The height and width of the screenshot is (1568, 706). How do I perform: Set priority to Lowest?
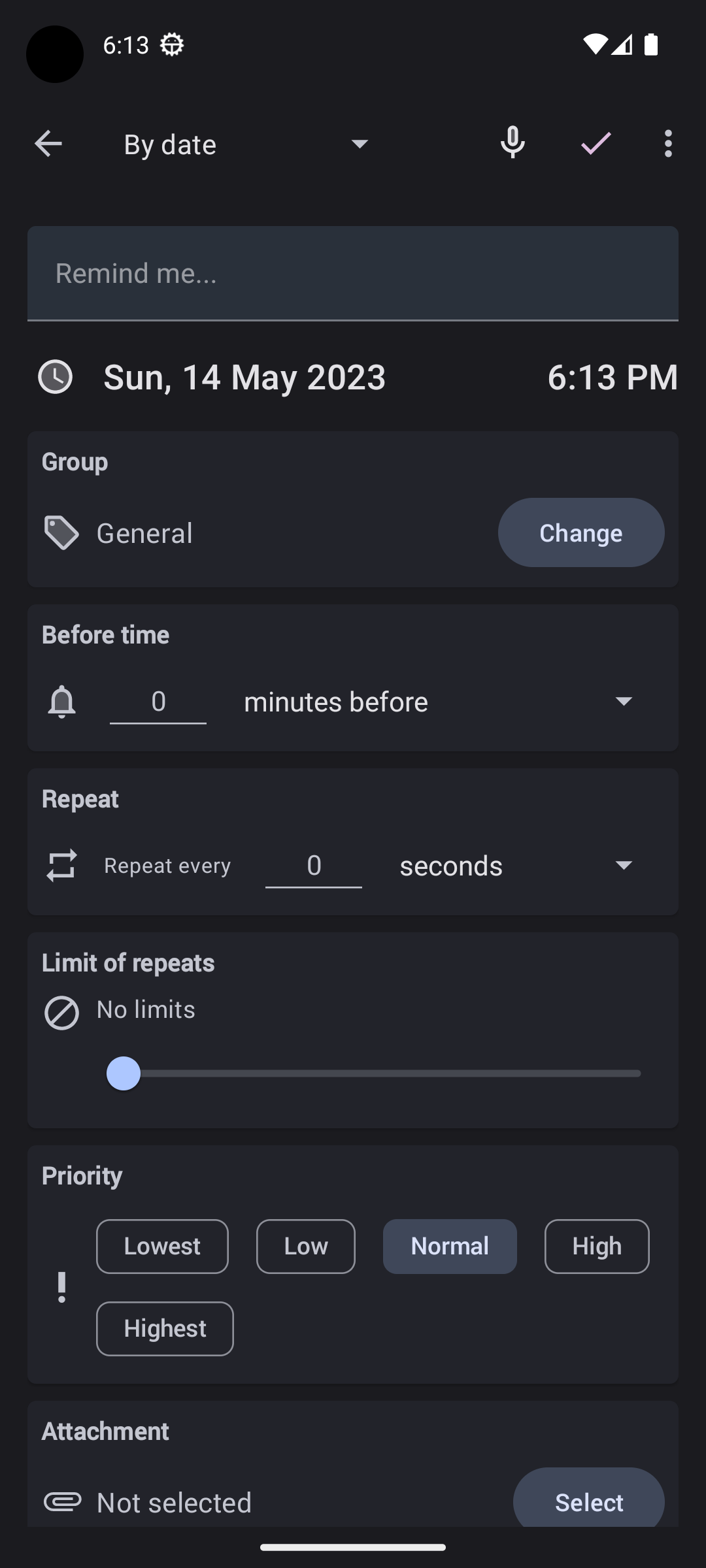pos(162,1247)
